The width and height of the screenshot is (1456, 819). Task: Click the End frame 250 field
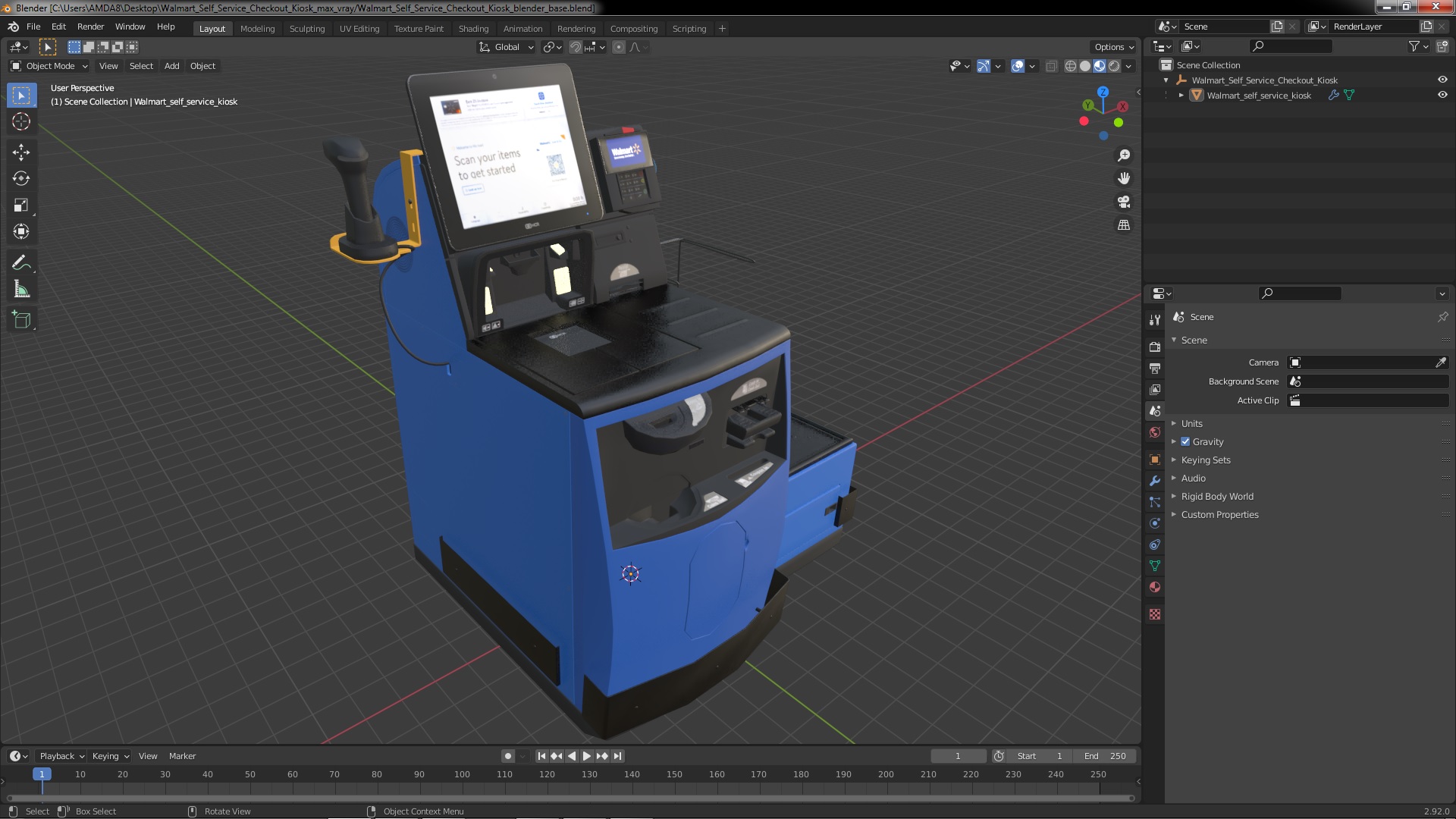tap(1105, 756)
